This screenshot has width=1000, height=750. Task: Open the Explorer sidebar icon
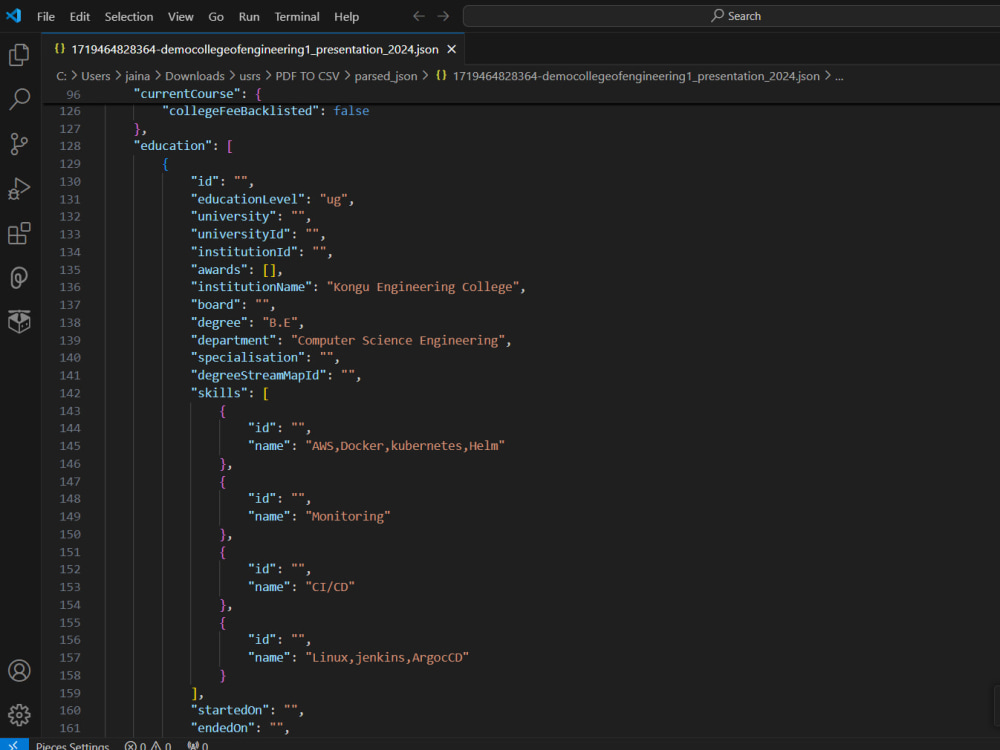[x=18, y=55]
